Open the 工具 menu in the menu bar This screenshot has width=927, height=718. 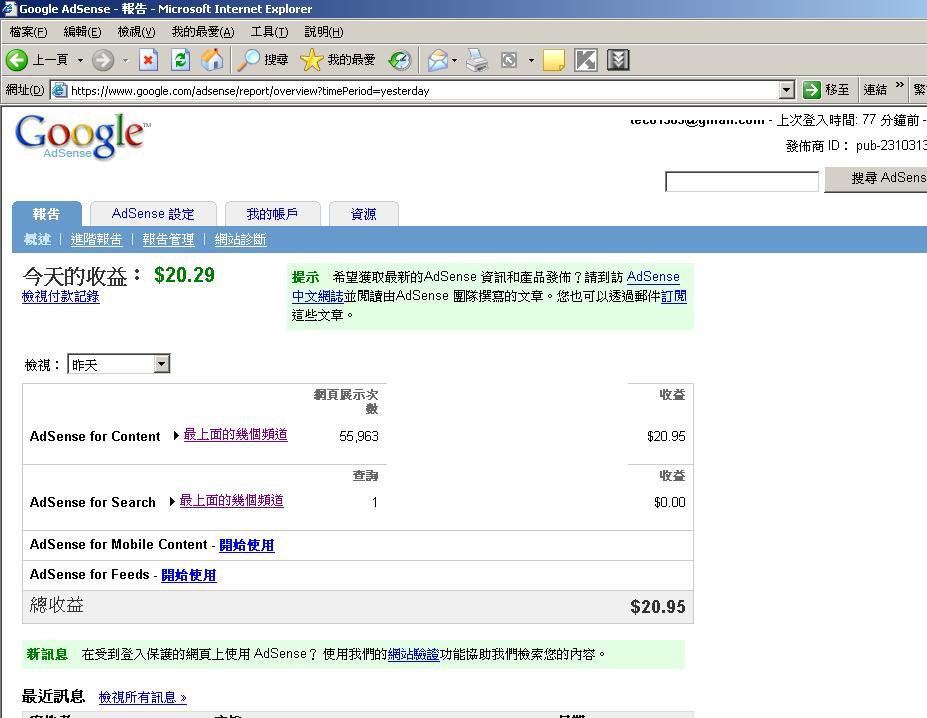[x=268, y=32]
